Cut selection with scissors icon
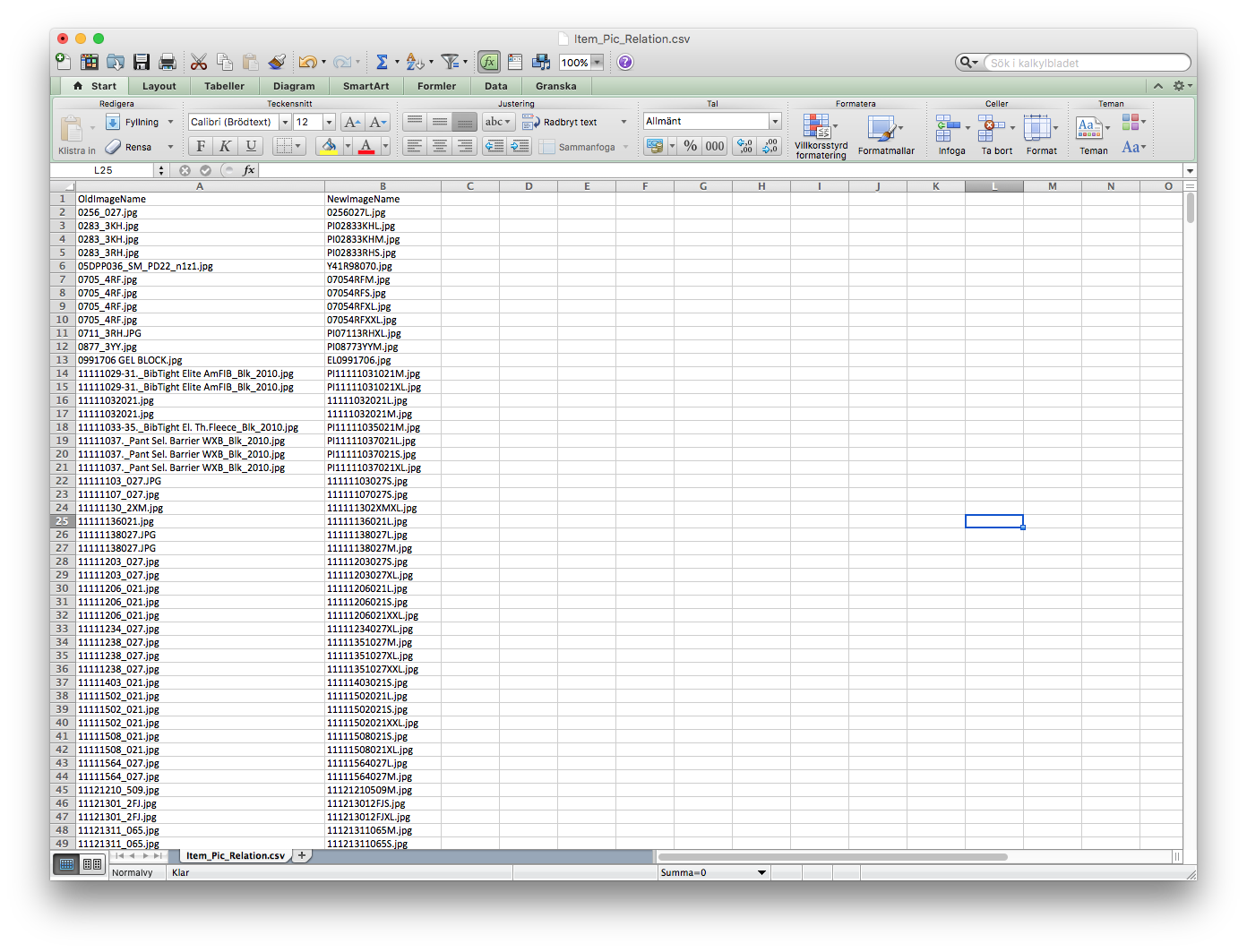This screenshot has height=952, width=1247. (199, 62)
